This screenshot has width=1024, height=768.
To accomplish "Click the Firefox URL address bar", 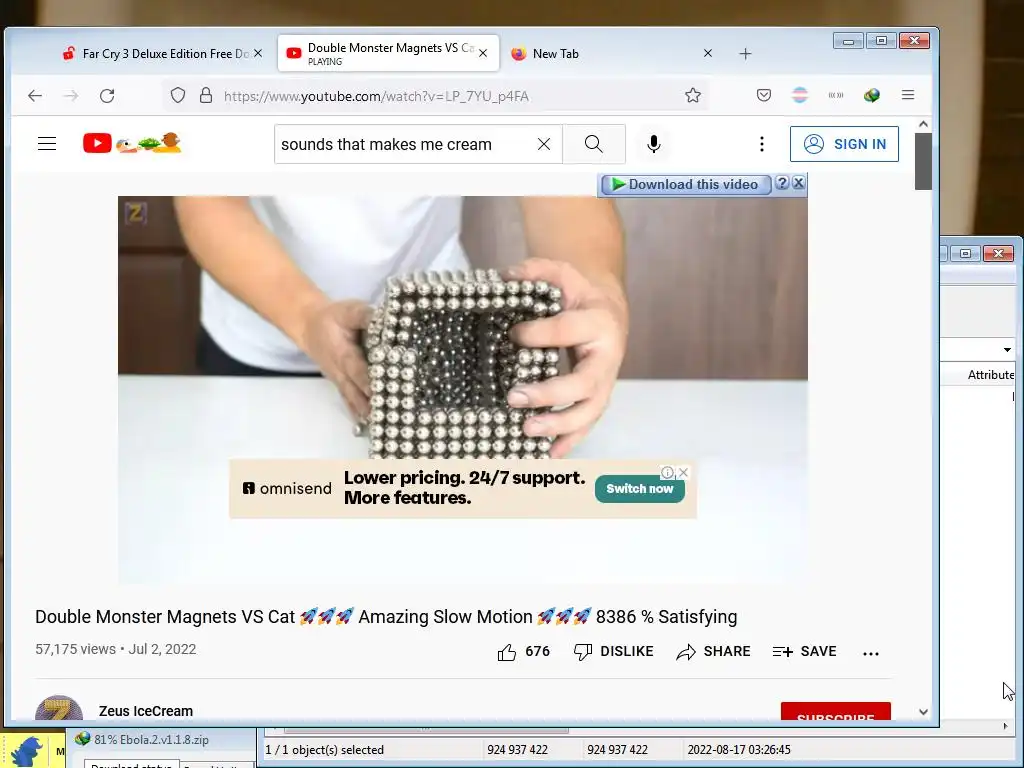I will tap(434, 96).
